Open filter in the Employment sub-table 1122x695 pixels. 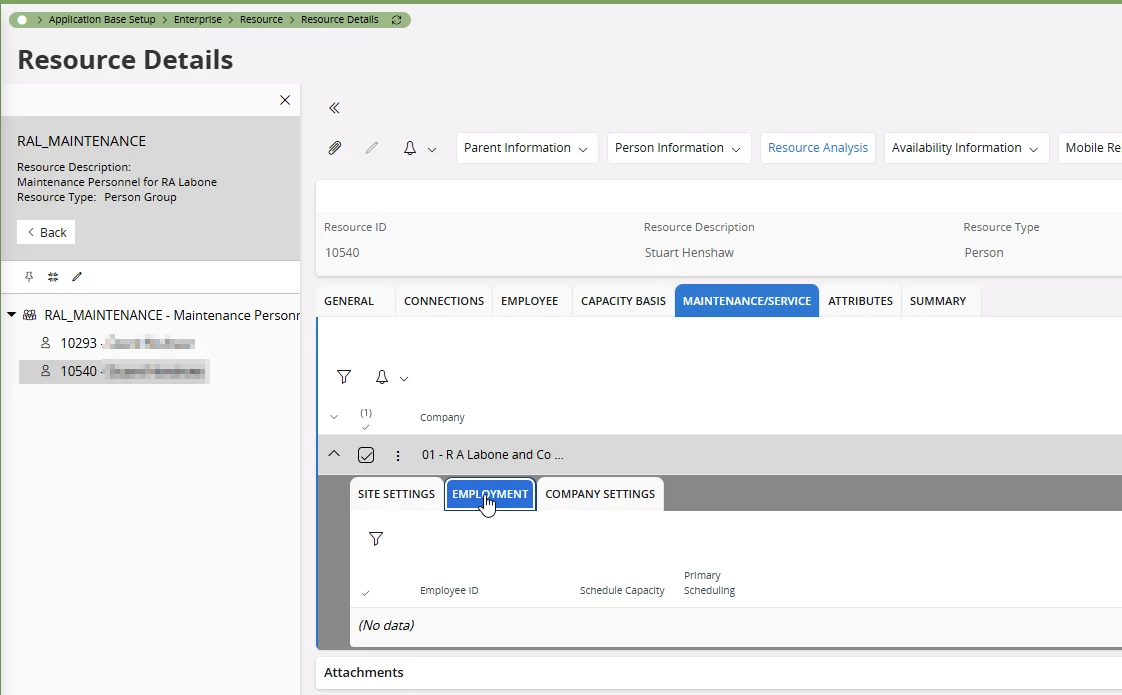point(376,539)
